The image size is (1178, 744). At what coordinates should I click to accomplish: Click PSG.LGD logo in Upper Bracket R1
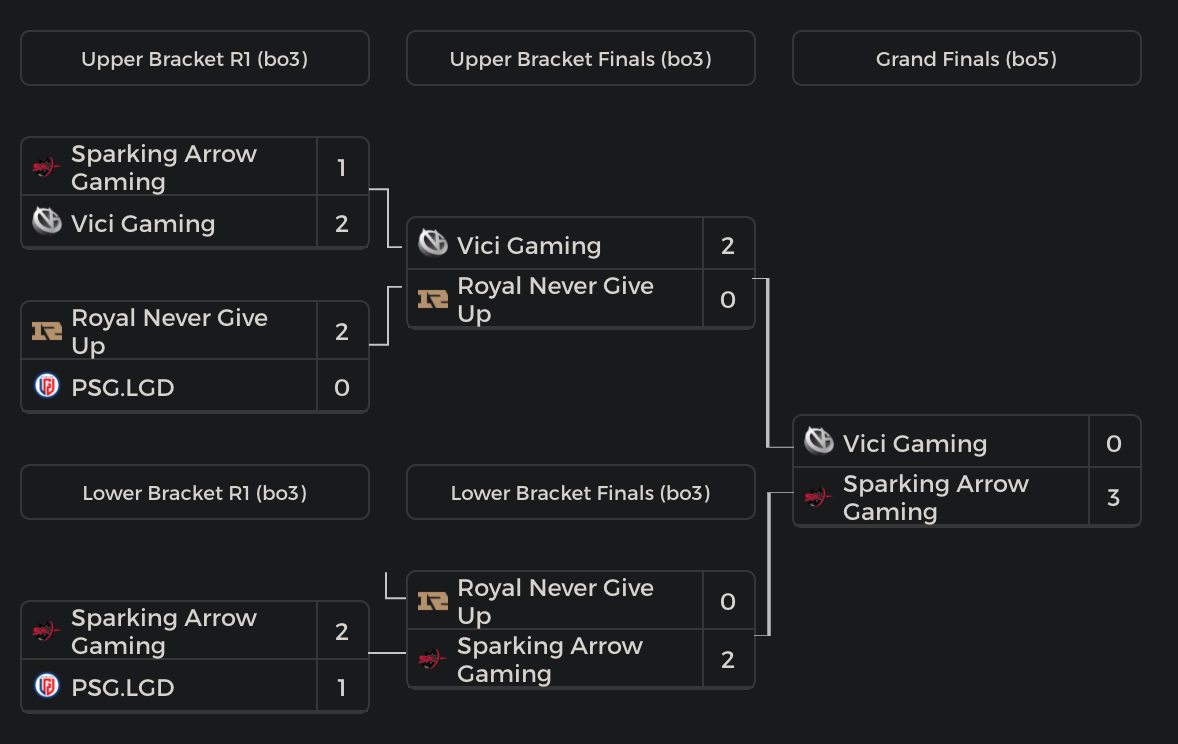[46, 386]
